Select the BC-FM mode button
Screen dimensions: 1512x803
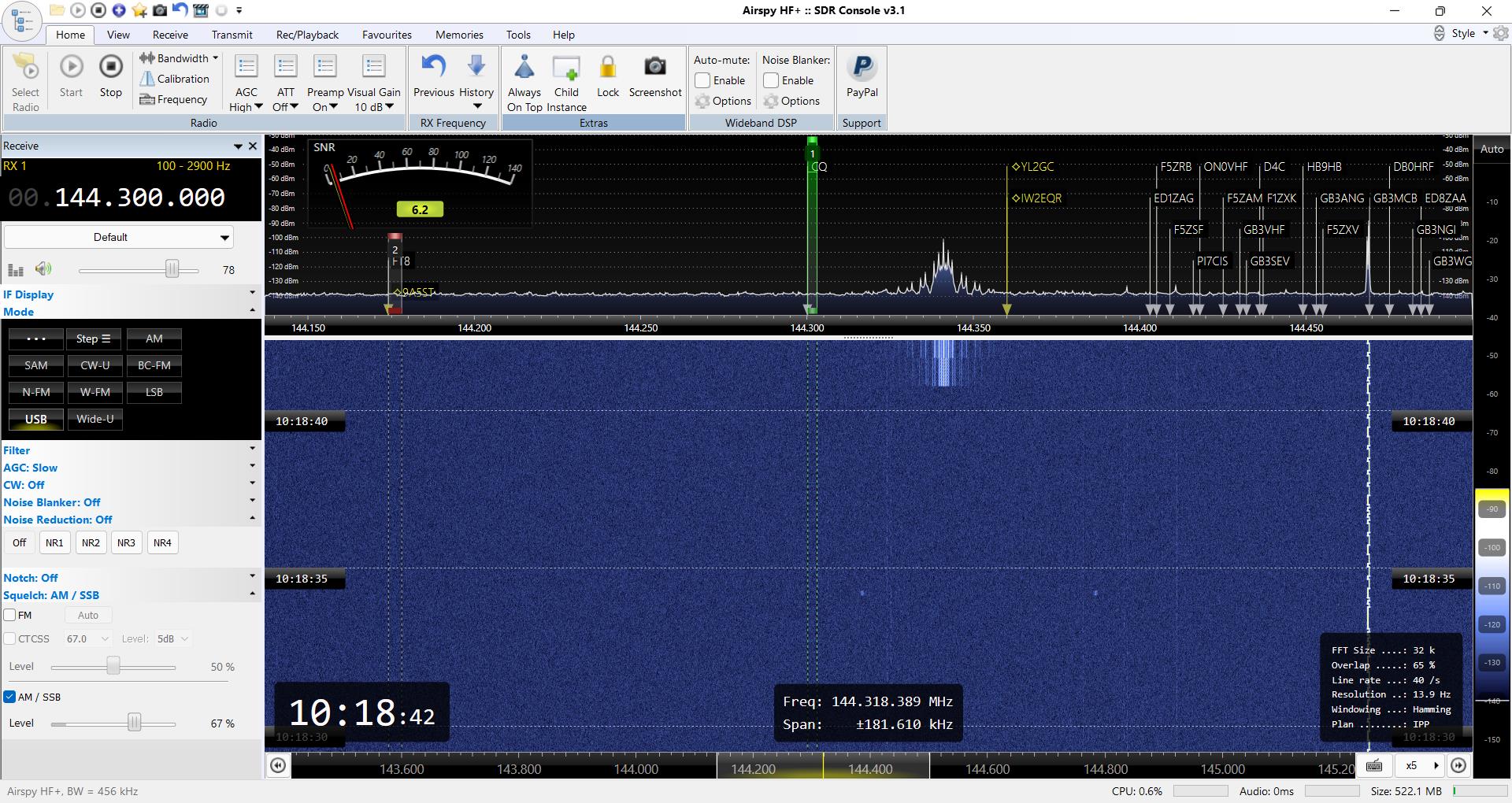pos(154,365)
